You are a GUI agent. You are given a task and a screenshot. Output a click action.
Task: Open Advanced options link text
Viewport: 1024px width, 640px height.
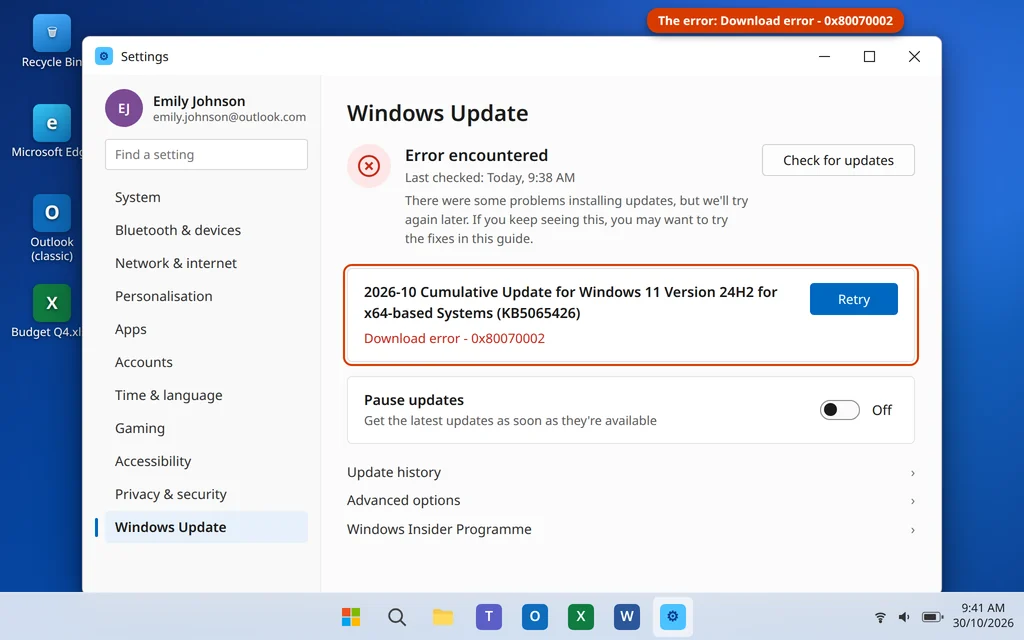tap(404, 500)
